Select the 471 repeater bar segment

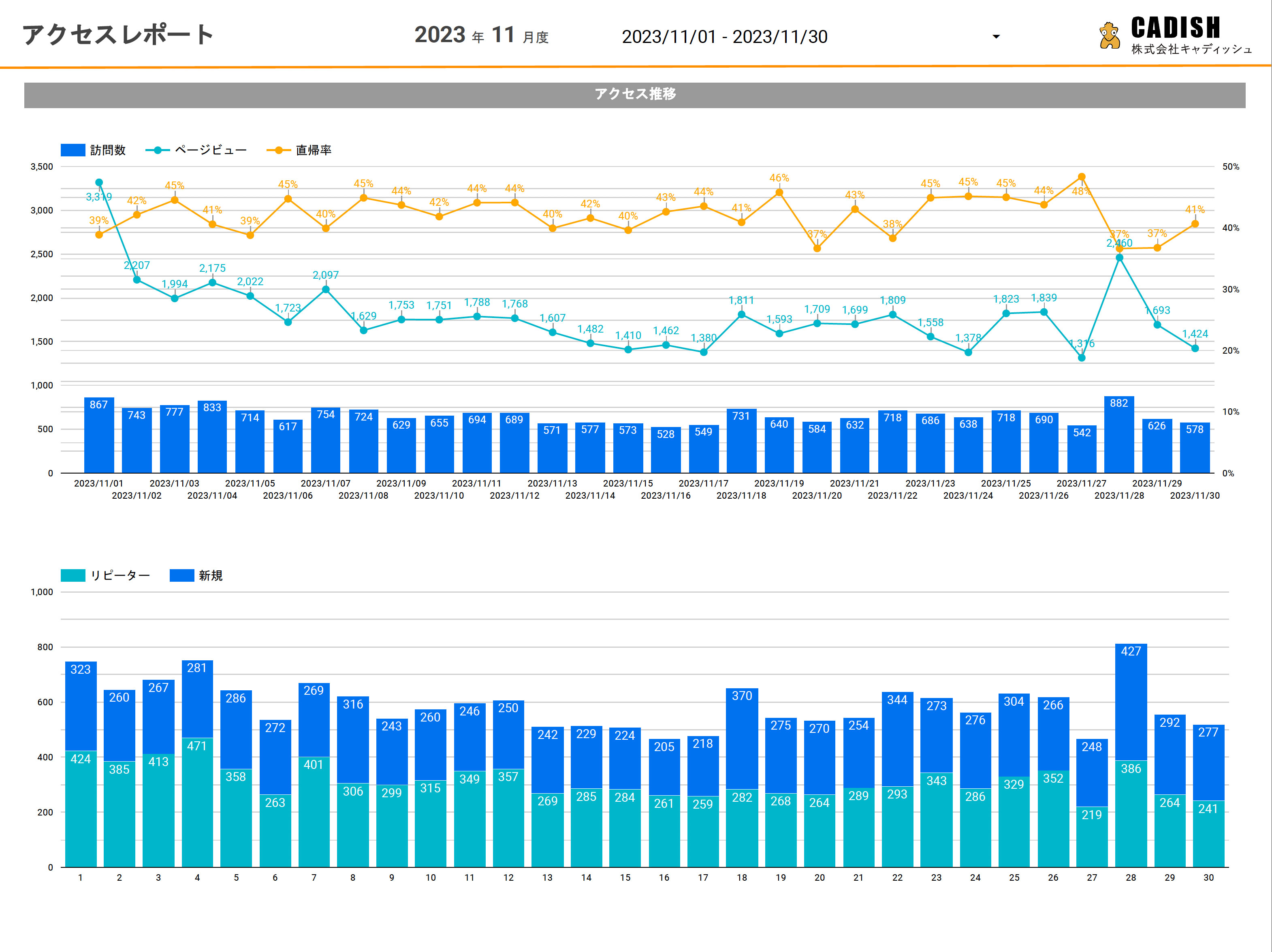(196, 803)
